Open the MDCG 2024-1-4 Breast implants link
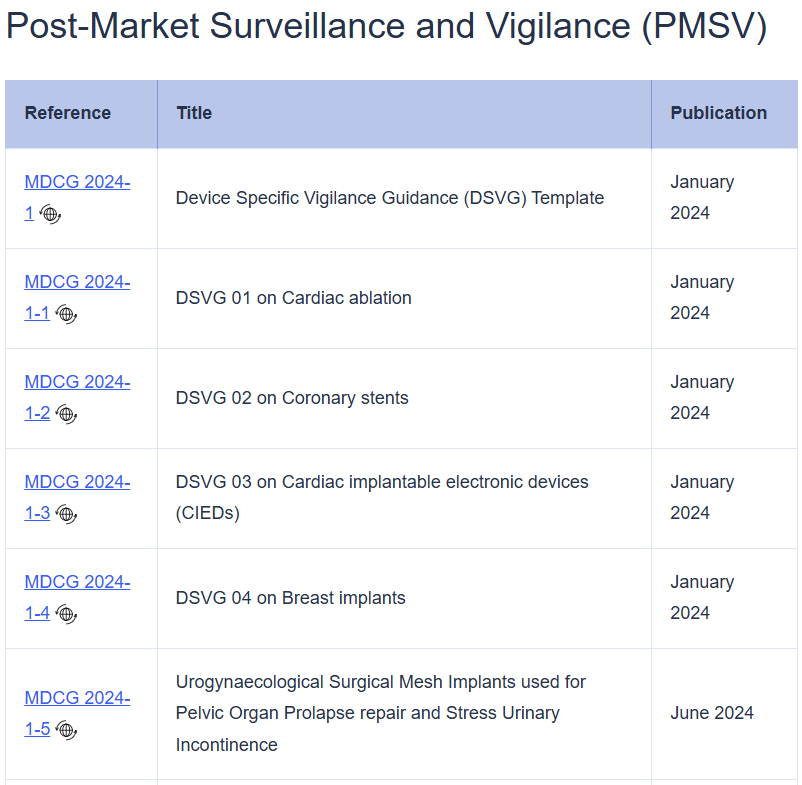Viewport: 802px width, 785px height. coord(77,597)
